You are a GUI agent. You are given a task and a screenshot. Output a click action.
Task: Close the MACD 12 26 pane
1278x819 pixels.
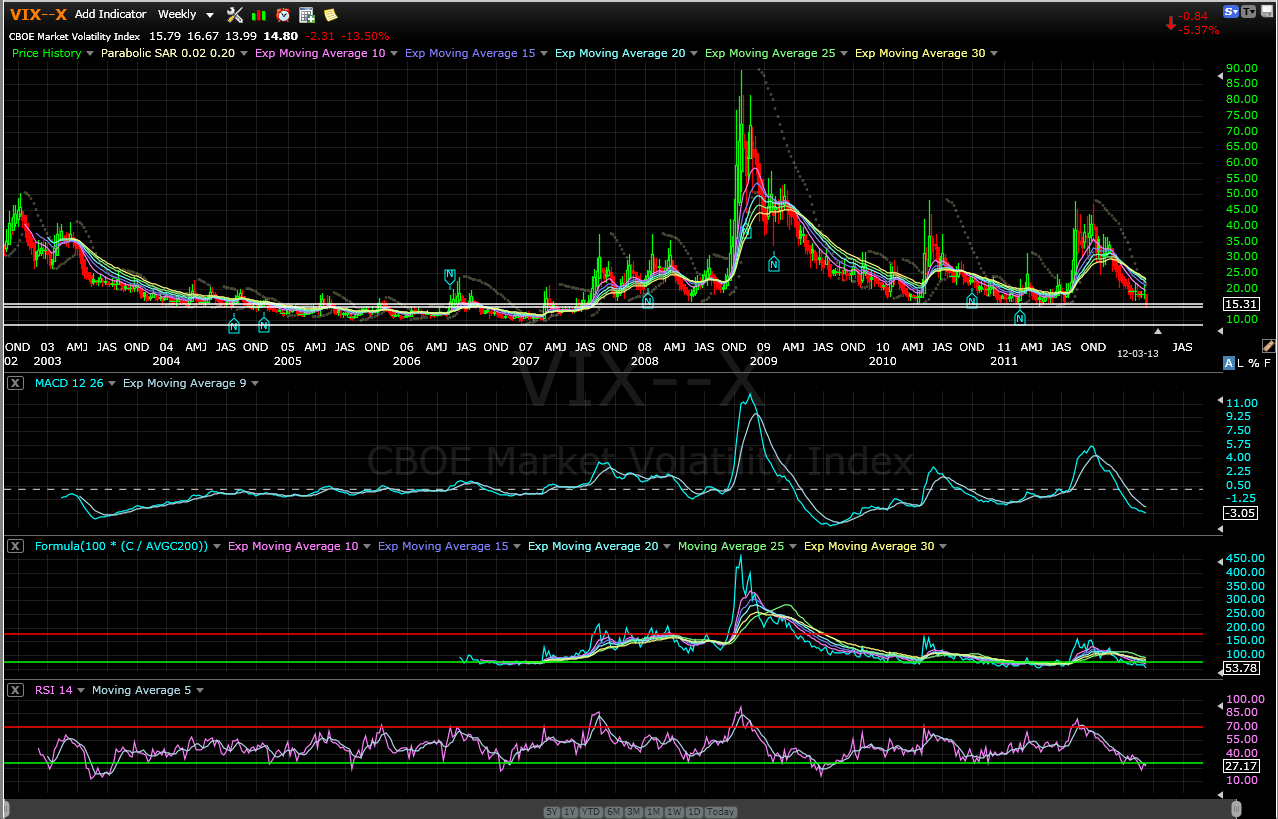(x=15, y=383)
